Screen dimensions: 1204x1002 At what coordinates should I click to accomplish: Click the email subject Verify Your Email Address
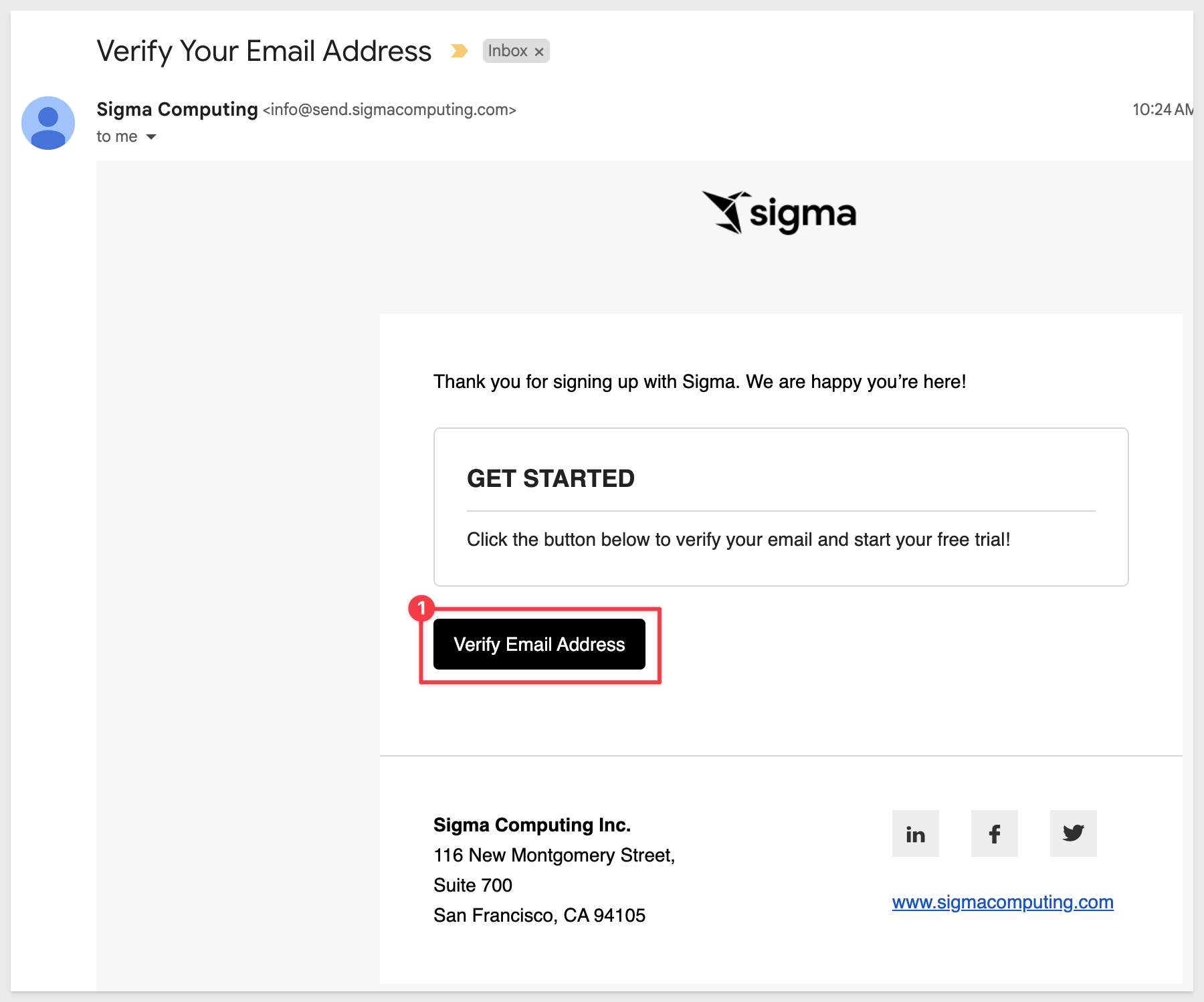pos(264,51)
